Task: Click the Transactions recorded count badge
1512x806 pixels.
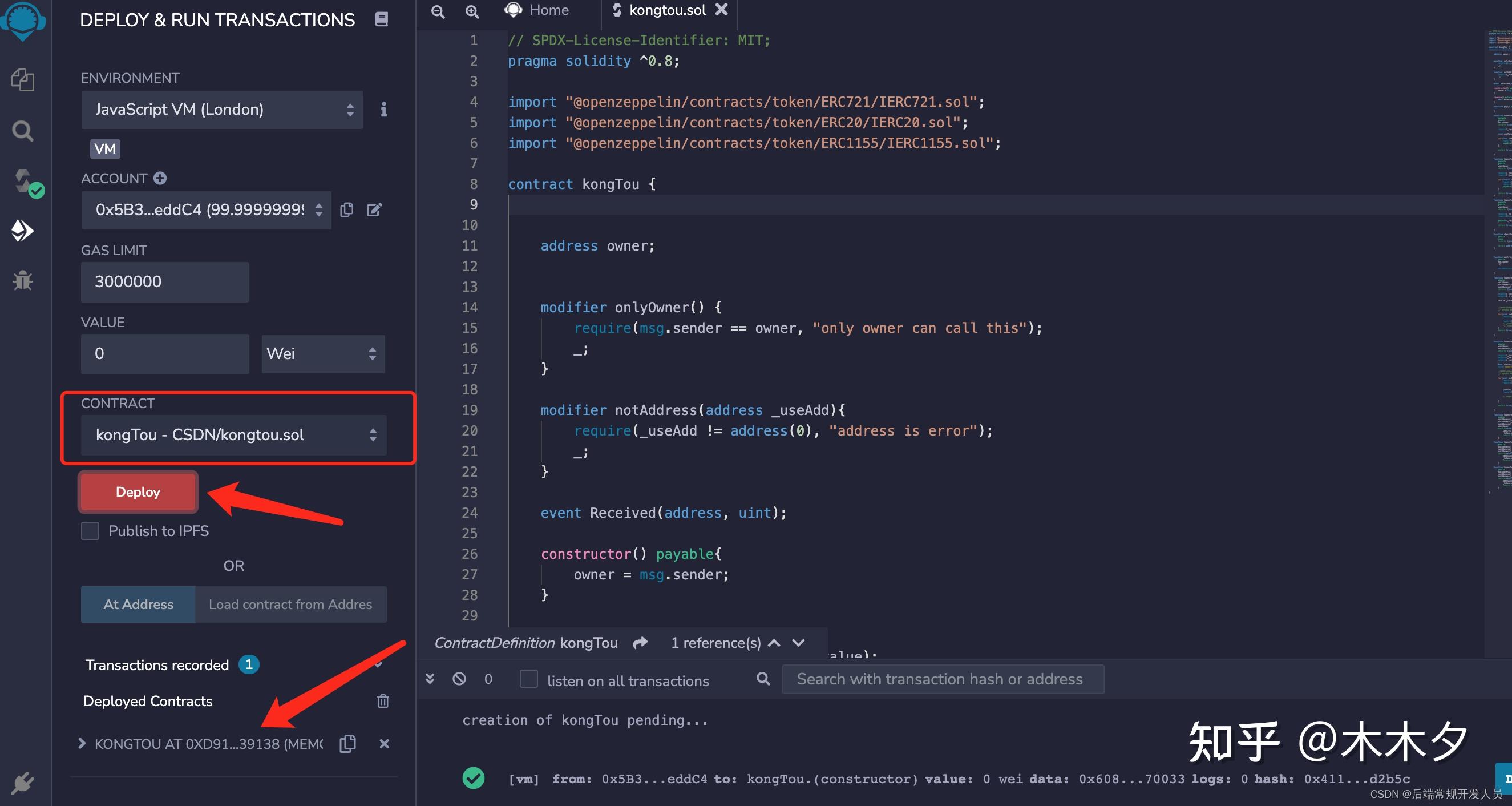Action: (x=249, y=664)
